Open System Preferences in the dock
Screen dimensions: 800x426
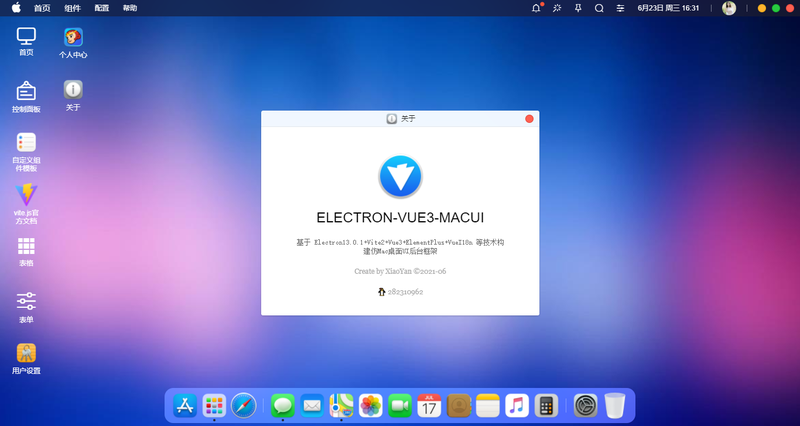point(586,406)
